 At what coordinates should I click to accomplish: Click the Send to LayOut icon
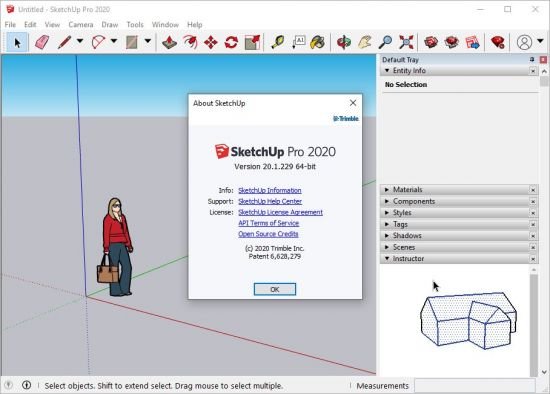472,42
